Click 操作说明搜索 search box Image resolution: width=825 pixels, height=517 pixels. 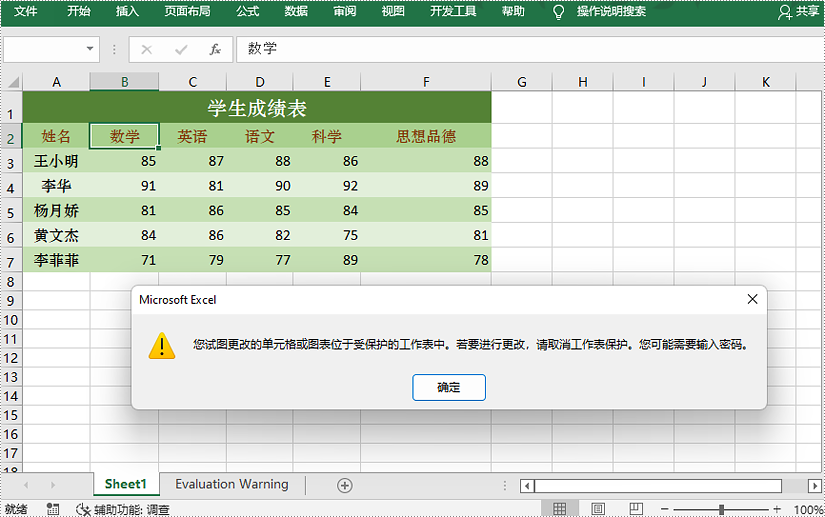point(611,12)
